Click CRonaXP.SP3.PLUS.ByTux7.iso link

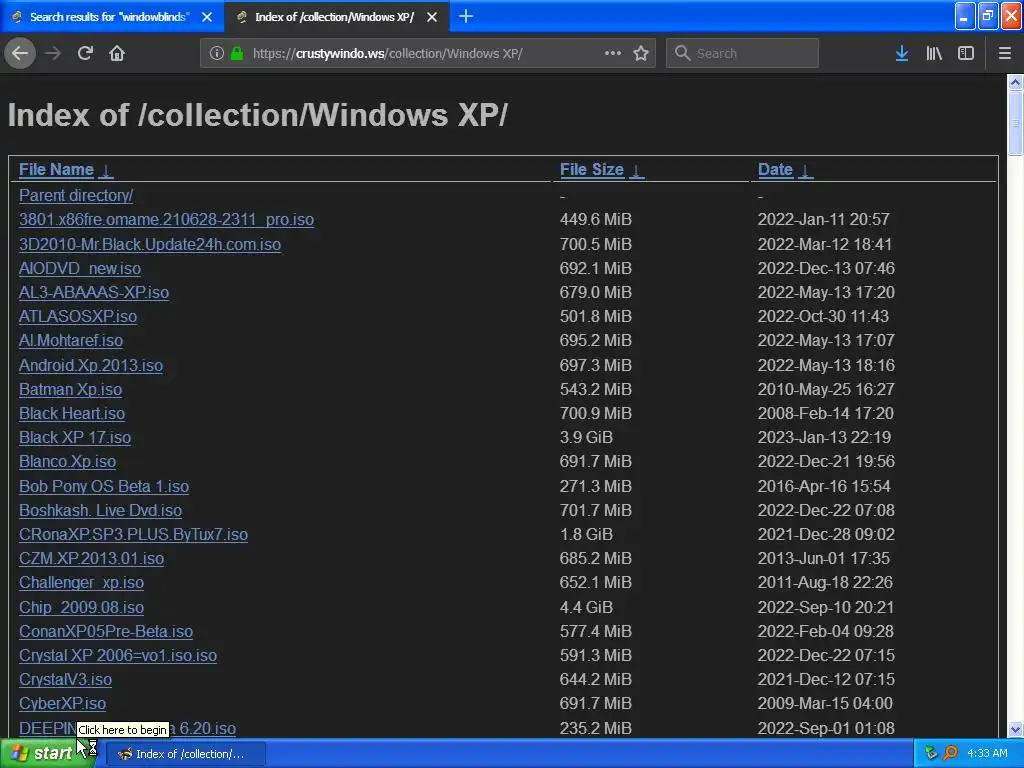click(x=133, y=535)
